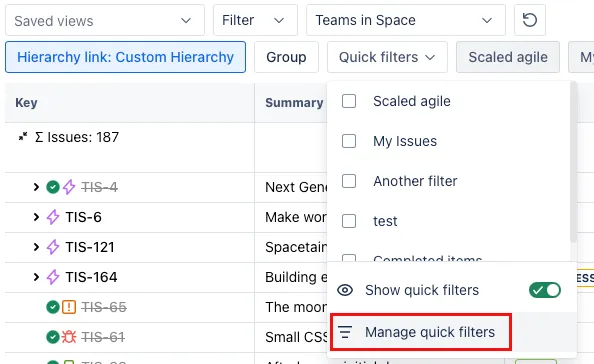Image resolution: width=594 pixels, height=364 pixels.
Task: Open the TIS-121 issue key link
Action: 90,247
